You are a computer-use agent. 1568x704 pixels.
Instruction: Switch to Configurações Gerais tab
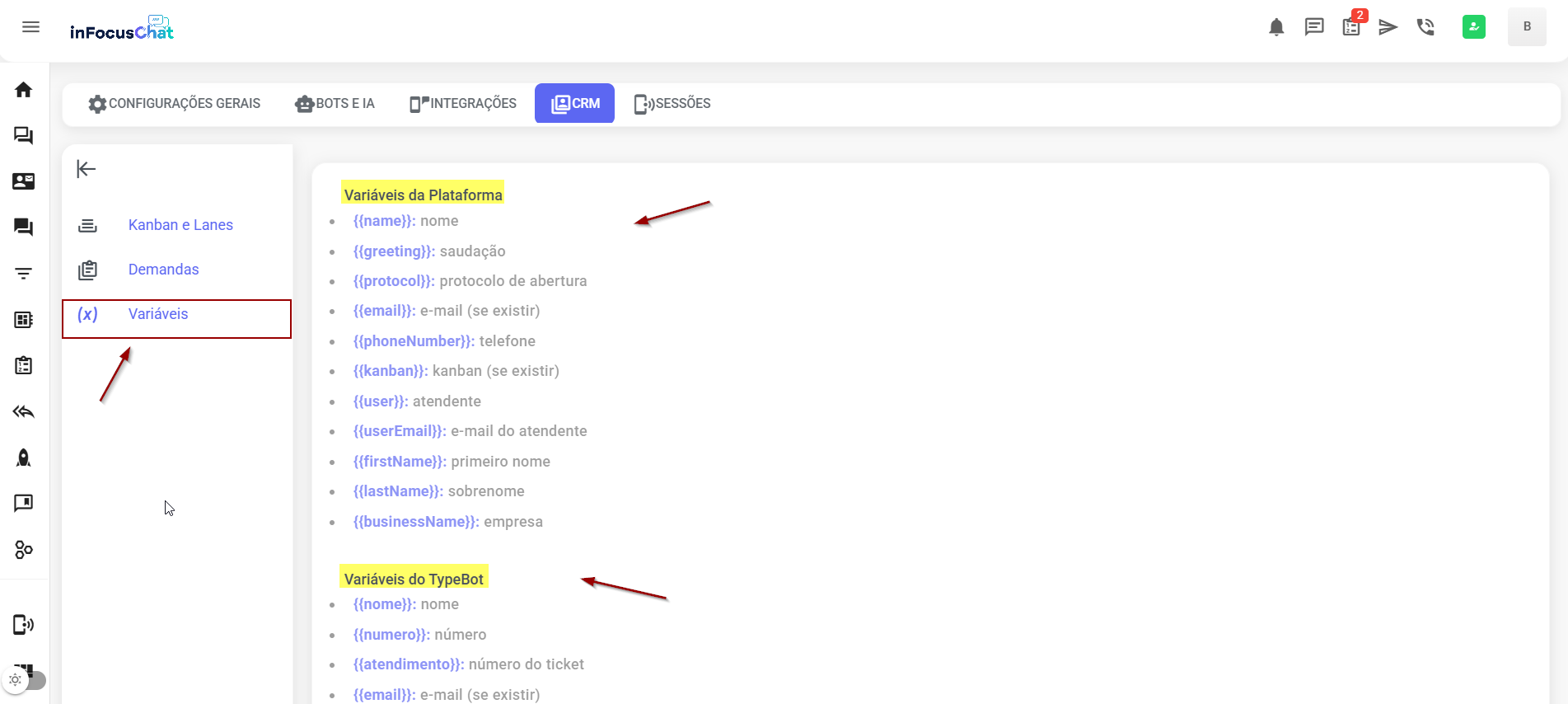point(175,104)
